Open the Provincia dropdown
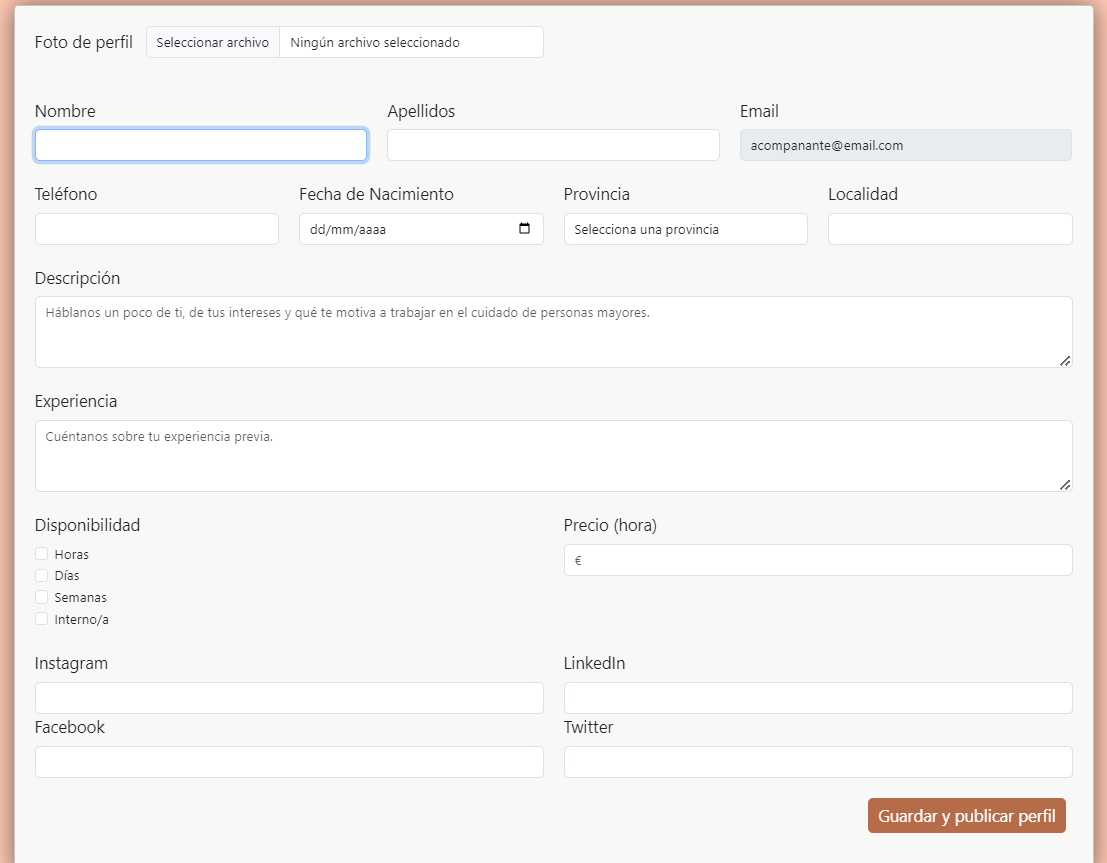 pos(686,229)
